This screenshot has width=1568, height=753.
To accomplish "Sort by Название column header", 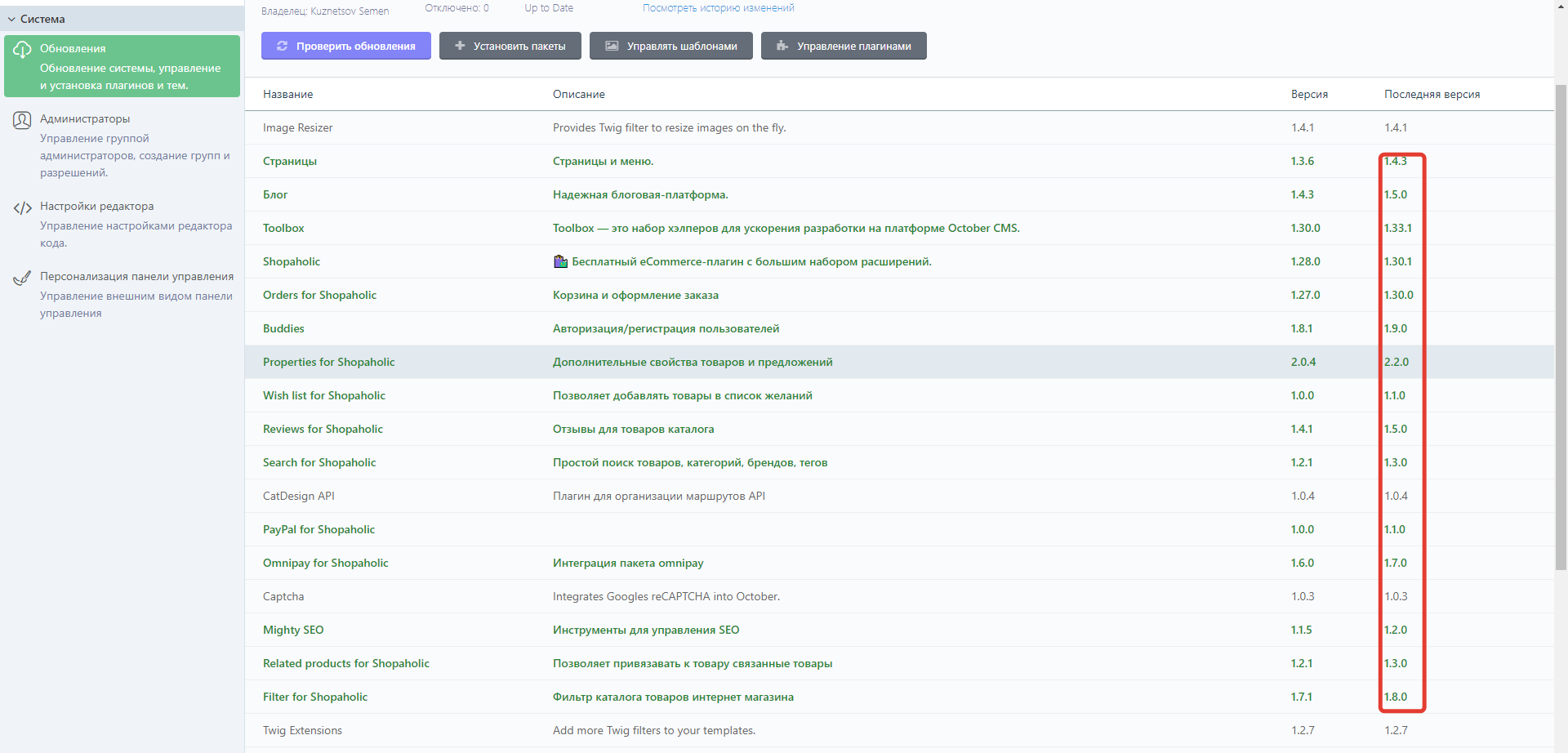I will [288, 94].
